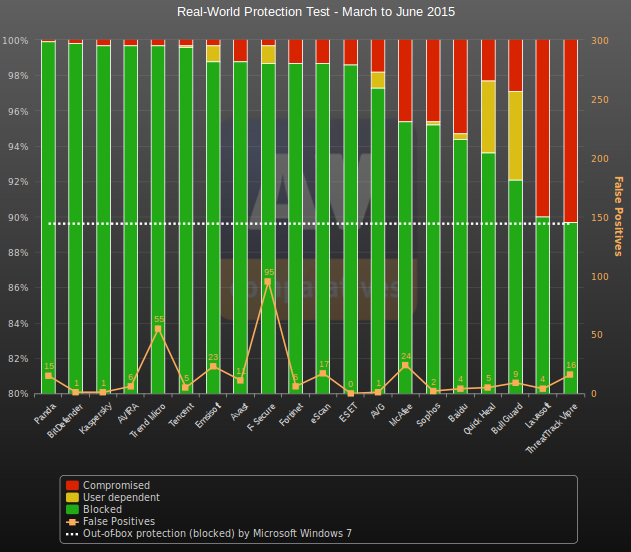Click the 'McAfee' x-axis label

tap(400, 415)
